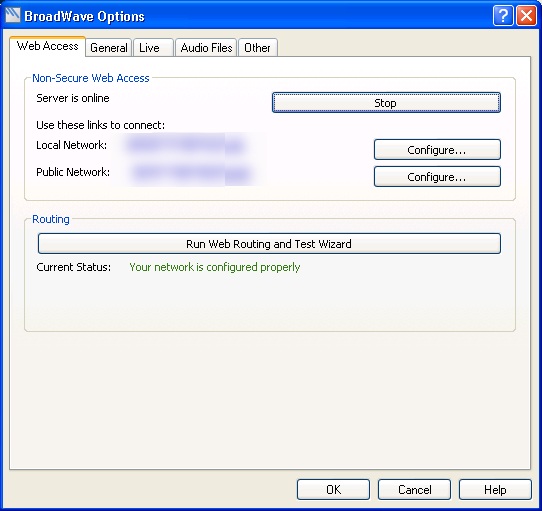Click the 'Routing' group heading

point(51,219)
